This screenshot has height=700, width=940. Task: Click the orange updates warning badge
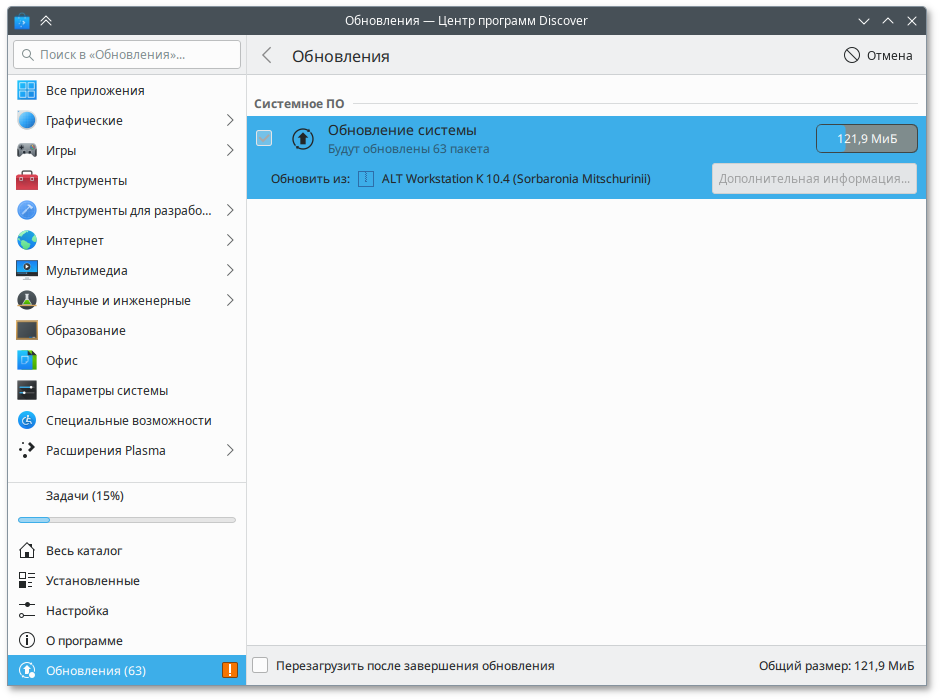click(x=230, y=671)
